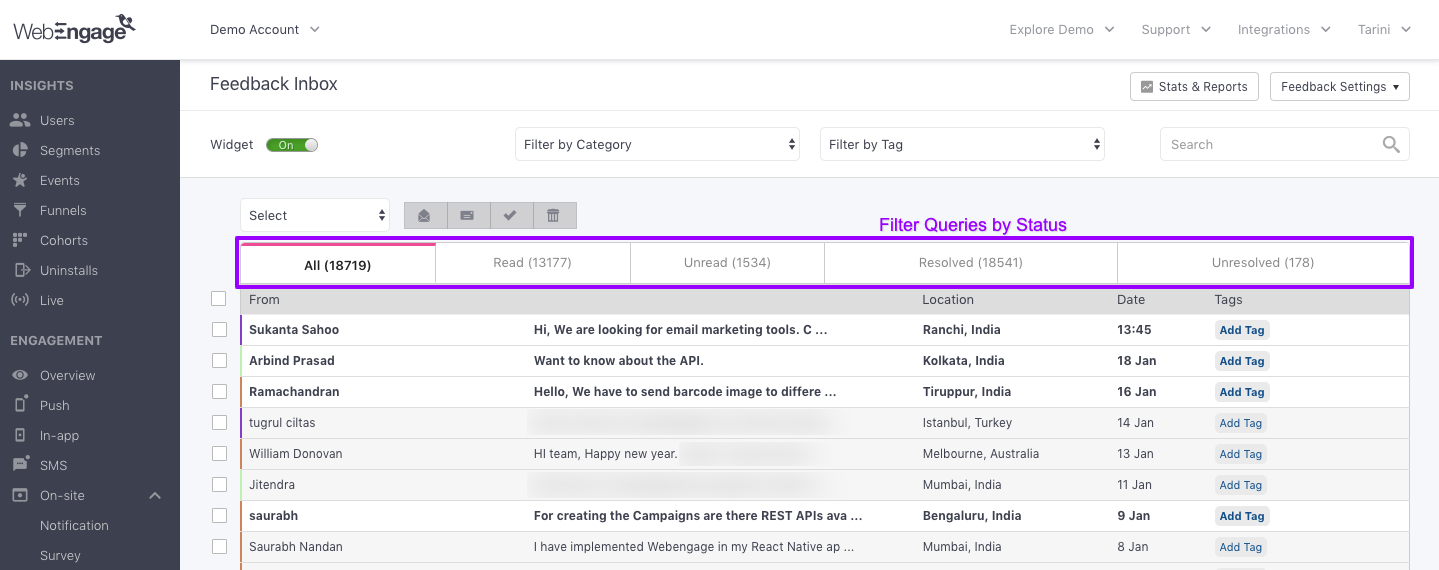Tick the tugrul ciltas row checkbox
This screenshot has height=570, width=1439.
(x=219, y=422)
